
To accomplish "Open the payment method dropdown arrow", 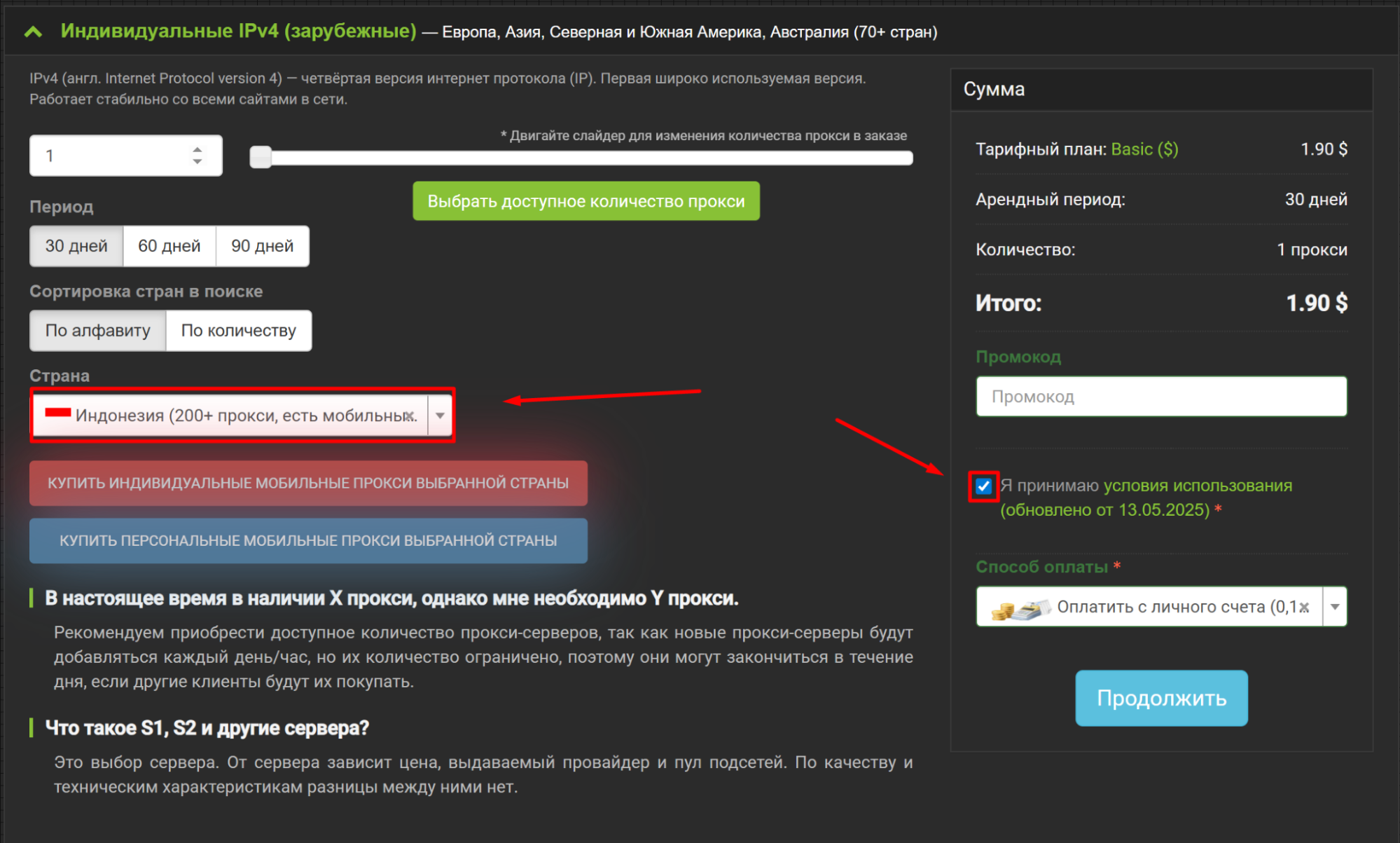I will (1335, 607).
